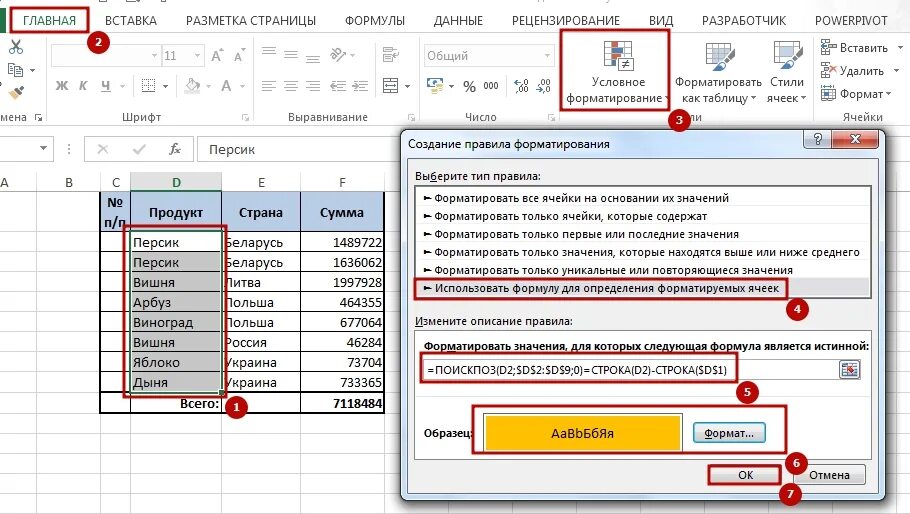
Task: Click the accounting currency format icon
Action: (434, 86)
